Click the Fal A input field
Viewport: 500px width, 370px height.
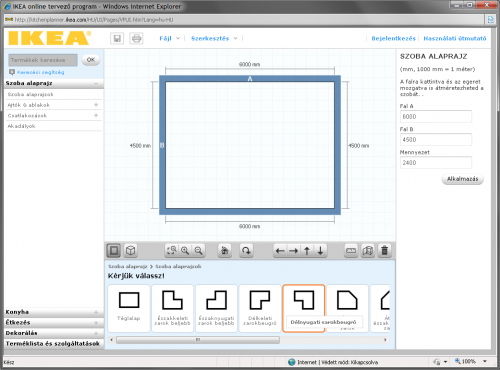coord(436,117)
